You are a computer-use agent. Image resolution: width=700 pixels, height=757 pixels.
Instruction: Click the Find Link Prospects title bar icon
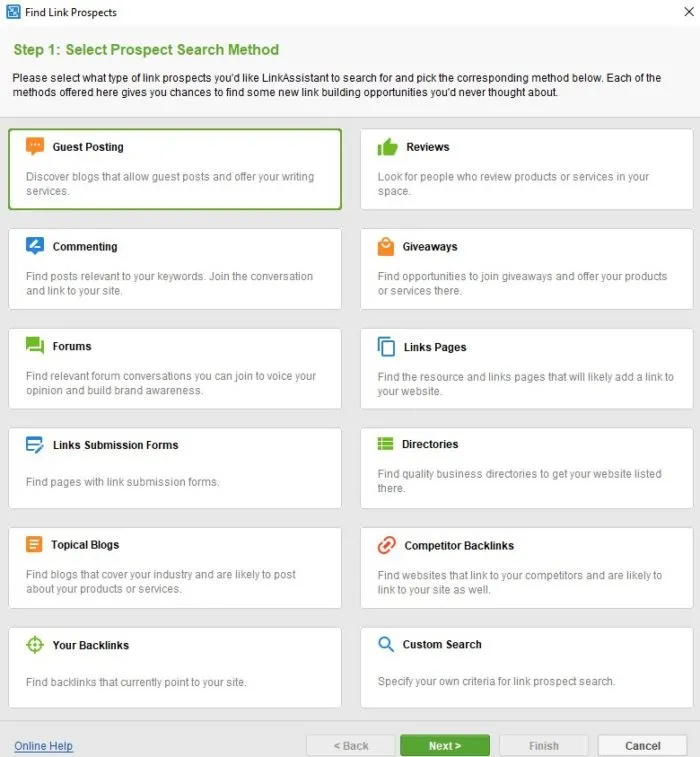11,12
